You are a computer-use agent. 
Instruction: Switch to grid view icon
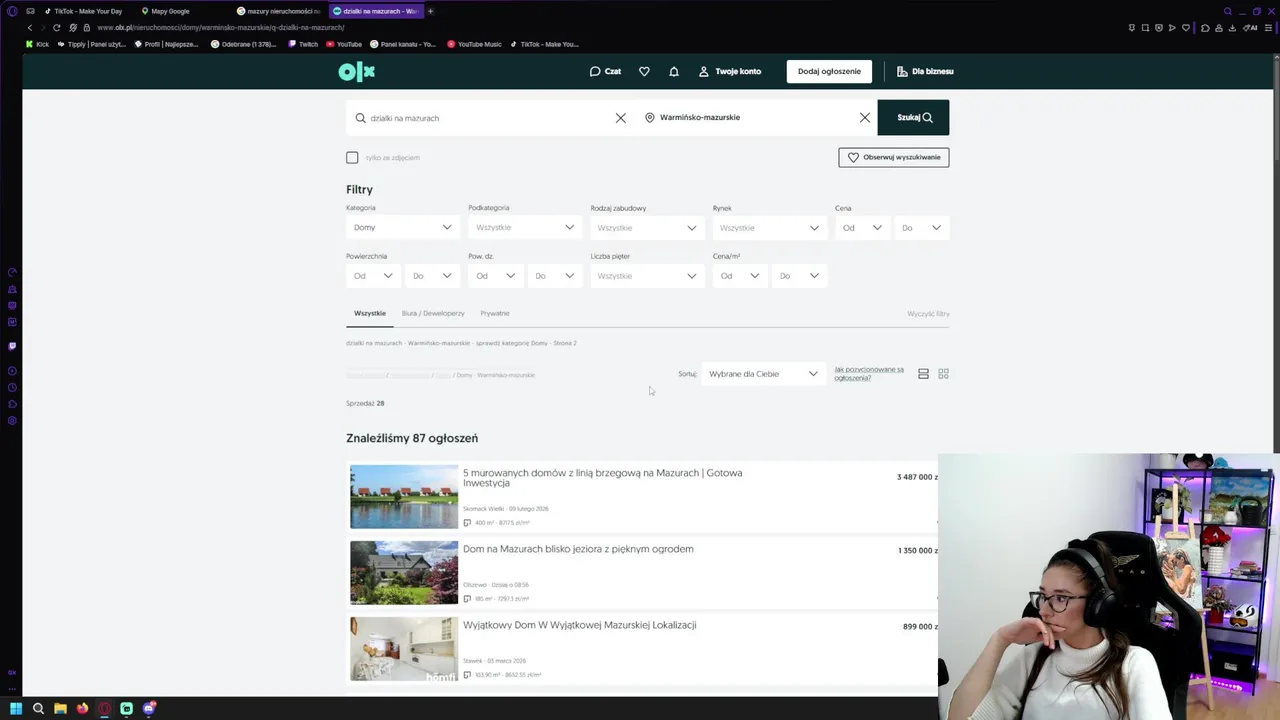tap(943, 374)
